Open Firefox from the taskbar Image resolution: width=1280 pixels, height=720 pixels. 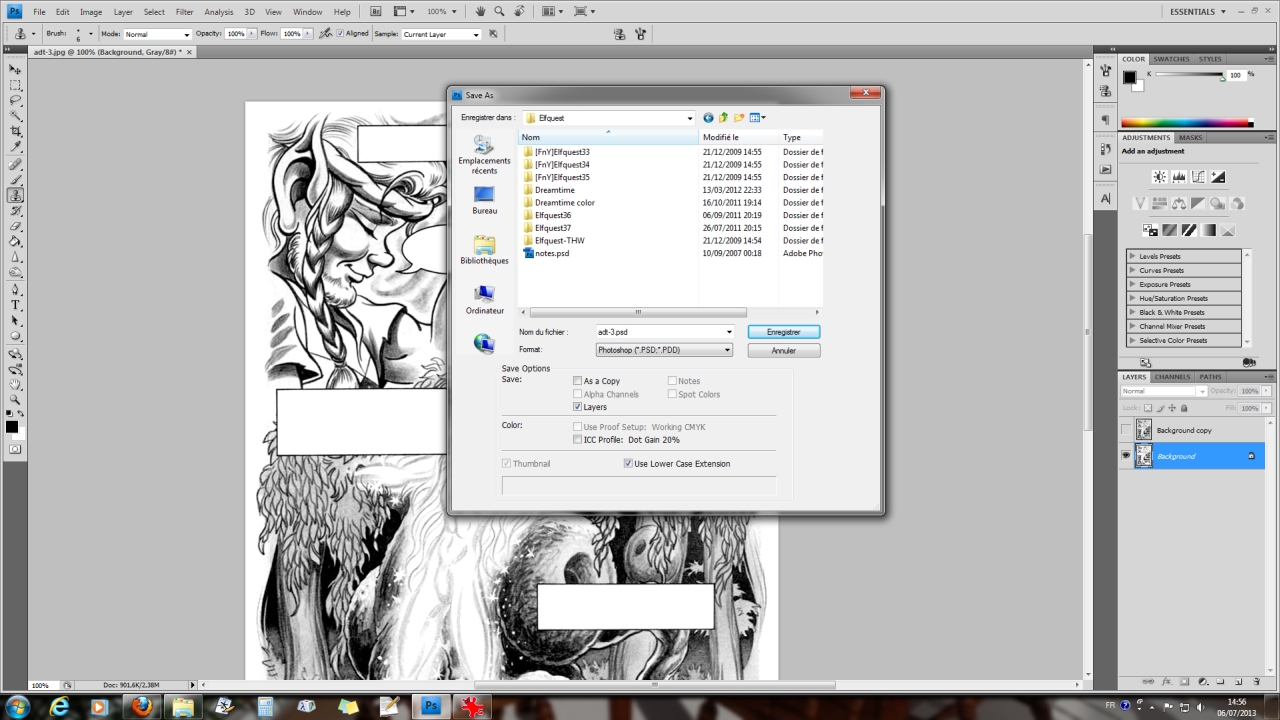(141, 706)
